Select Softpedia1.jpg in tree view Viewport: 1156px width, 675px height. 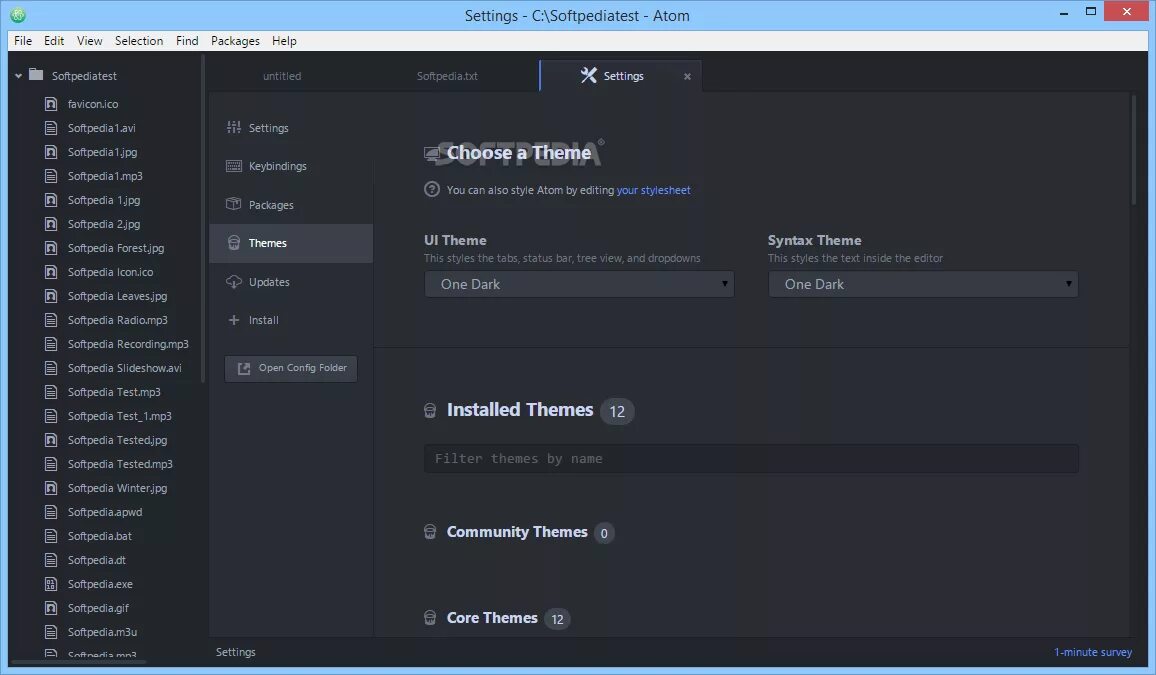click(x=102, y=152)
